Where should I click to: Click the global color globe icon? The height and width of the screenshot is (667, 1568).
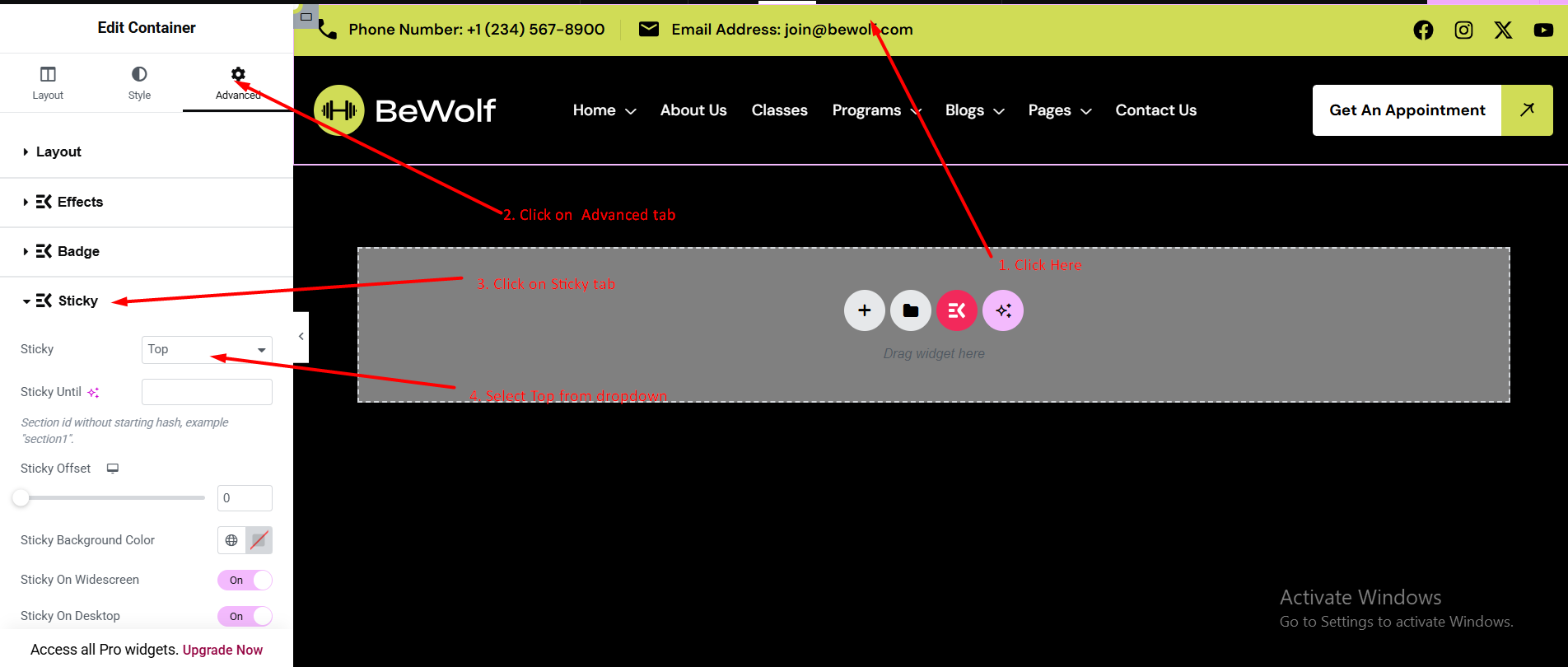(231, 540)
